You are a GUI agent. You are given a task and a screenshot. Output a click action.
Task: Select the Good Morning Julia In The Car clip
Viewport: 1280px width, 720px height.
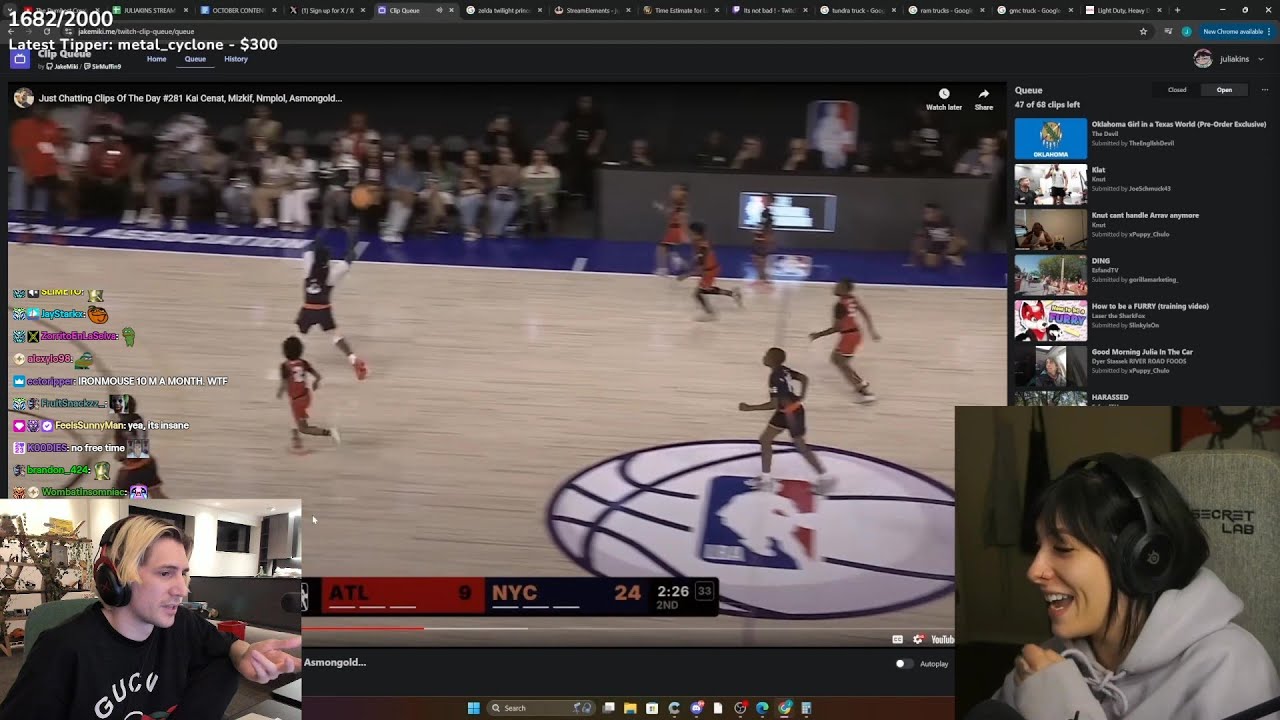pyautogui.click(x=1141, y=366)
